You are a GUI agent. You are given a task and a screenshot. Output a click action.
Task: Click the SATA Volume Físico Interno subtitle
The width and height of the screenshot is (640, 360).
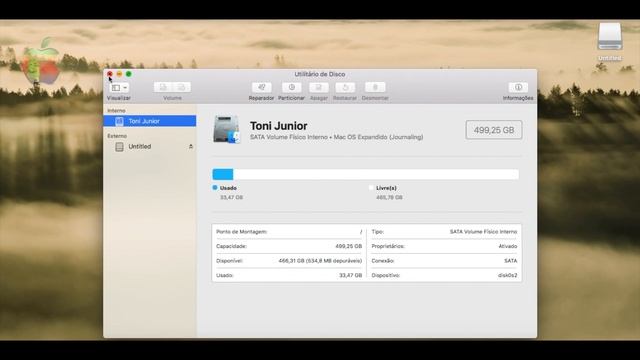[x=336, y=137]
